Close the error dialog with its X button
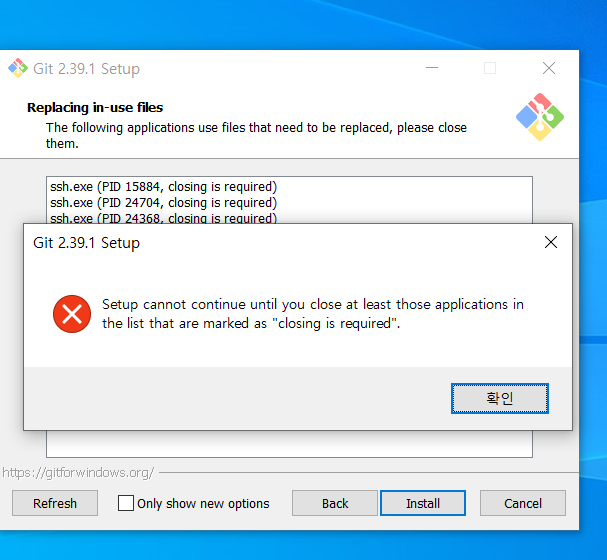 coord(550,242)
